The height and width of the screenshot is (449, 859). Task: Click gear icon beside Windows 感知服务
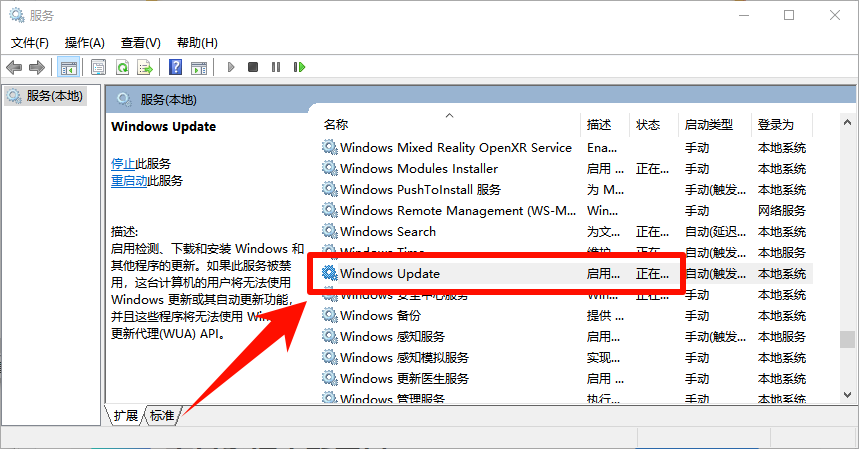pos(329,336)
